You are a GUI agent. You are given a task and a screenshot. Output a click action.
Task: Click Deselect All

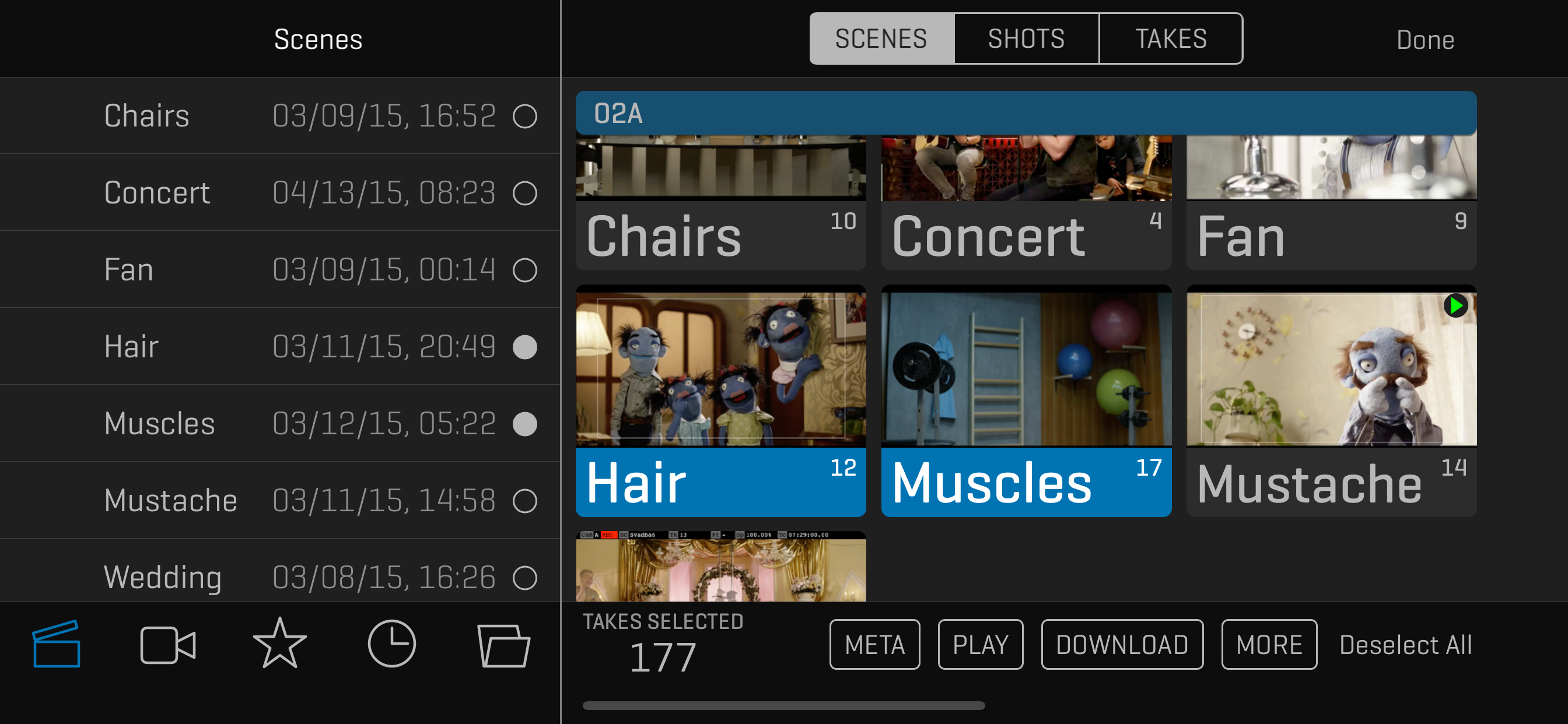pyautogui.click(x=1405, y=645)
